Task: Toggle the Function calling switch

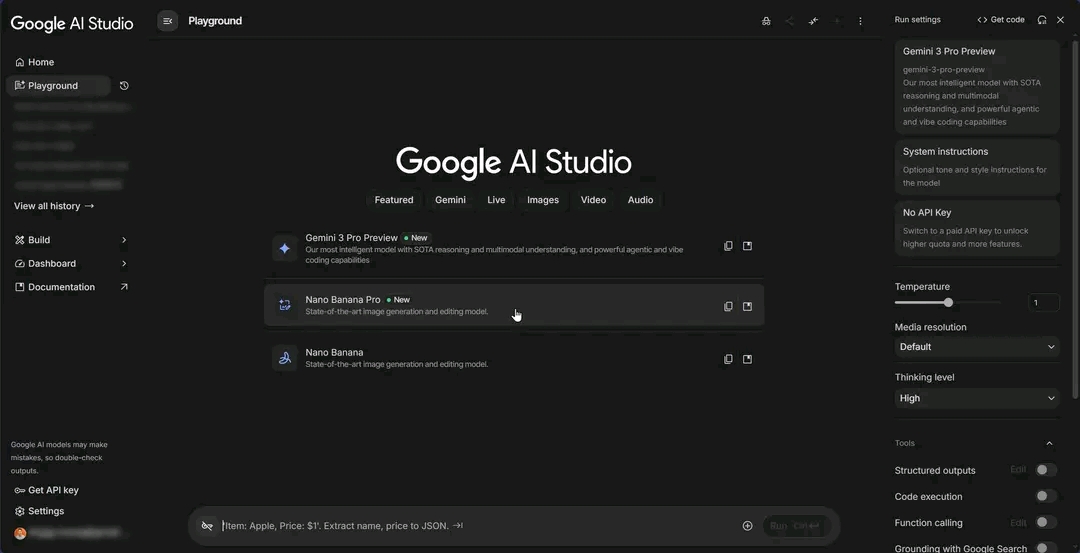Action: pos(1046,523)
